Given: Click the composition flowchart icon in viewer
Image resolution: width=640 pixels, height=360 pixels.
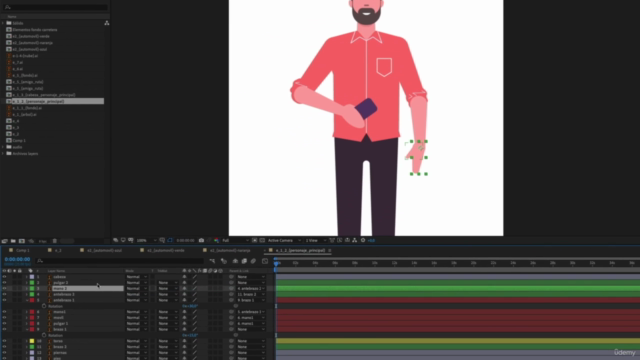Looking at the screenshot, I should (x=355, y=240).
